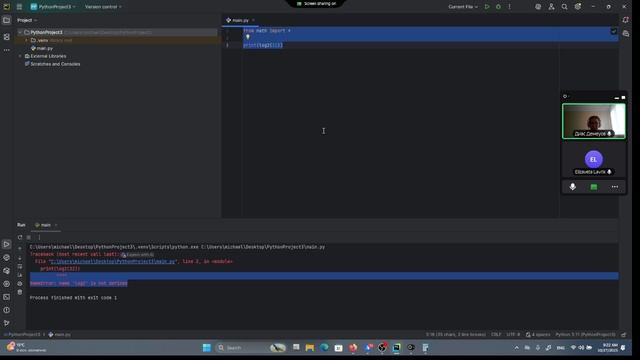Viewport: 640px width, 360px height.
Task: Show more tool windows ellipsis icon
Action: pos(7,50)
